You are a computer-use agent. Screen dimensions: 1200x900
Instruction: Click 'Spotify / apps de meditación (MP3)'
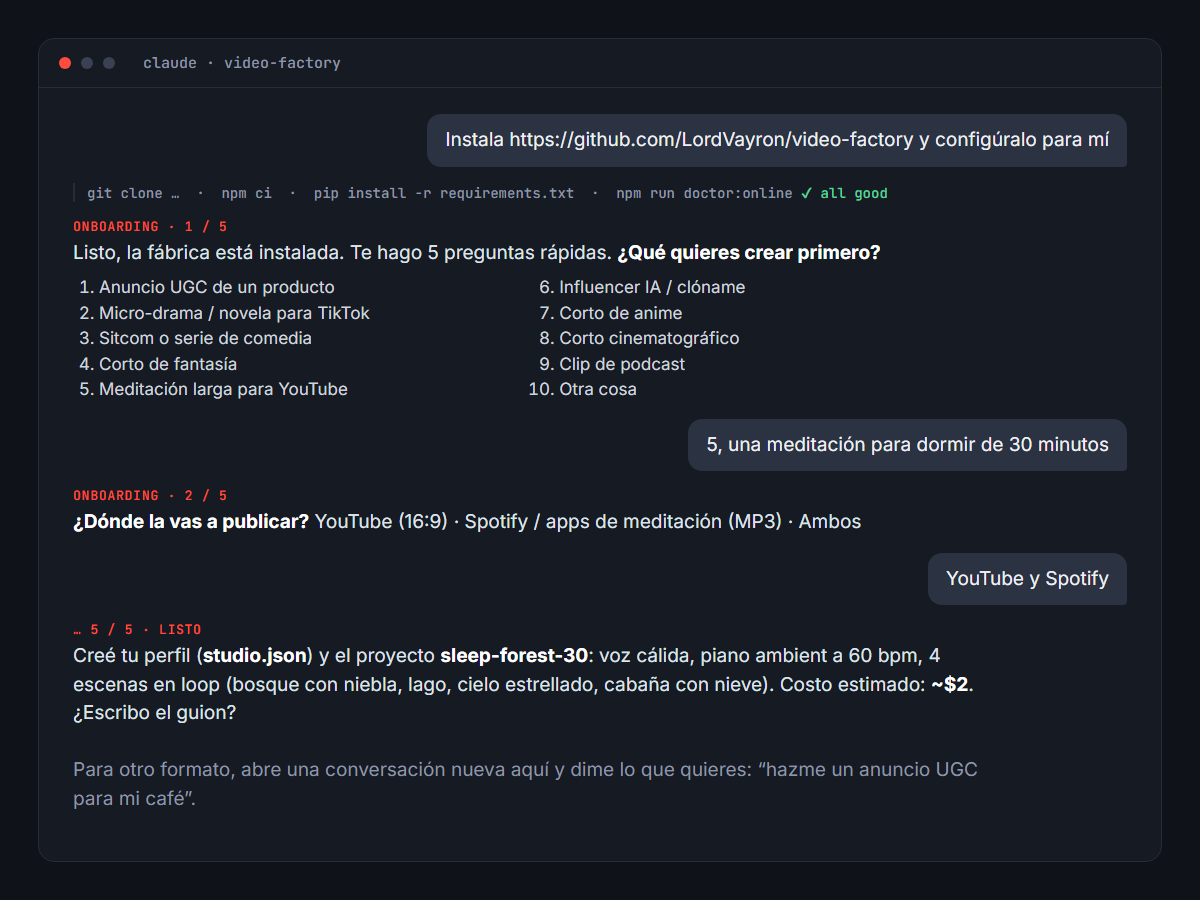tap(623, 522)
